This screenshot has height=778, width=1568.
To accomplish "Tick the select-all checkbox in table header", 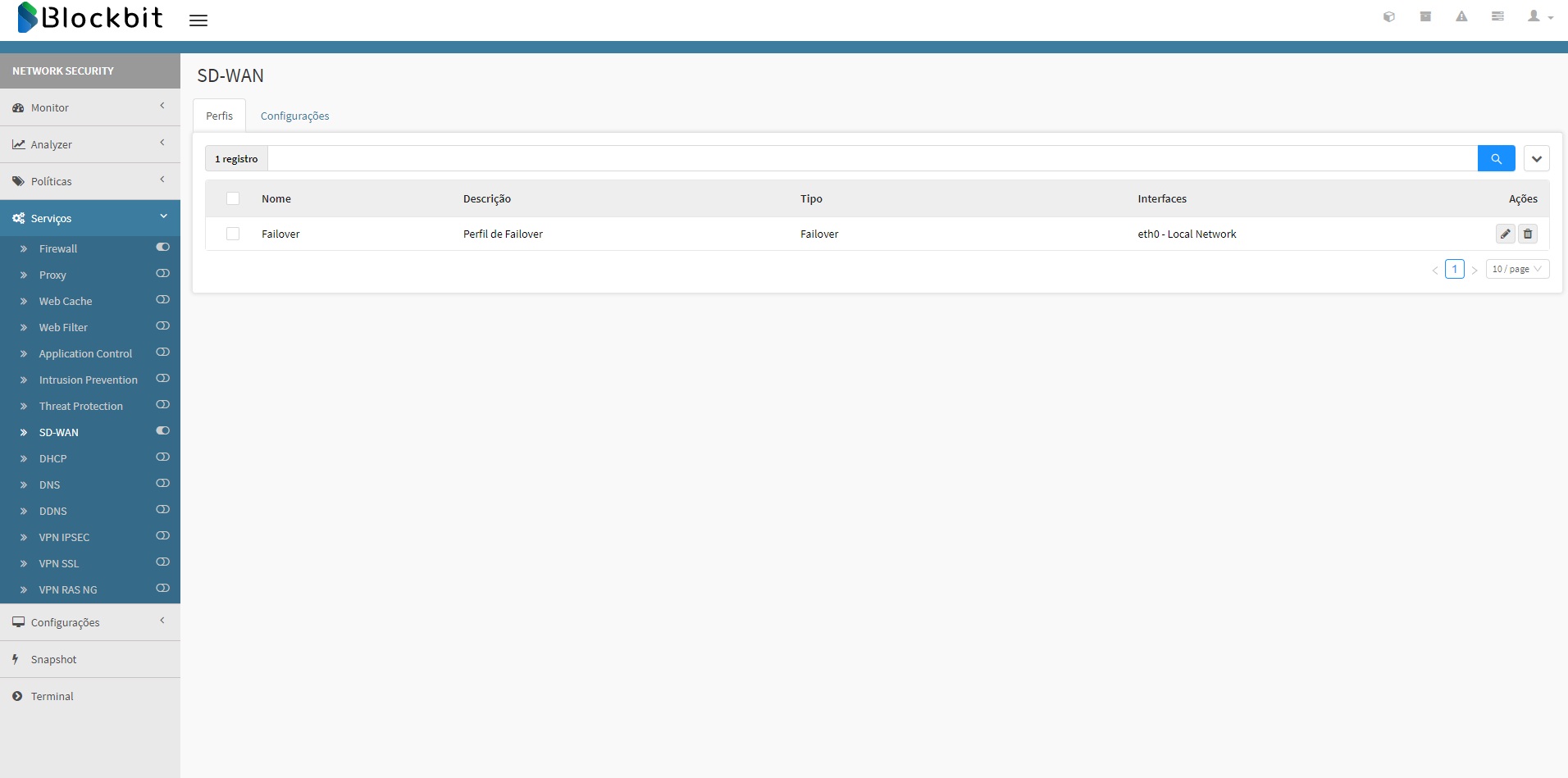I will (233, 198).
